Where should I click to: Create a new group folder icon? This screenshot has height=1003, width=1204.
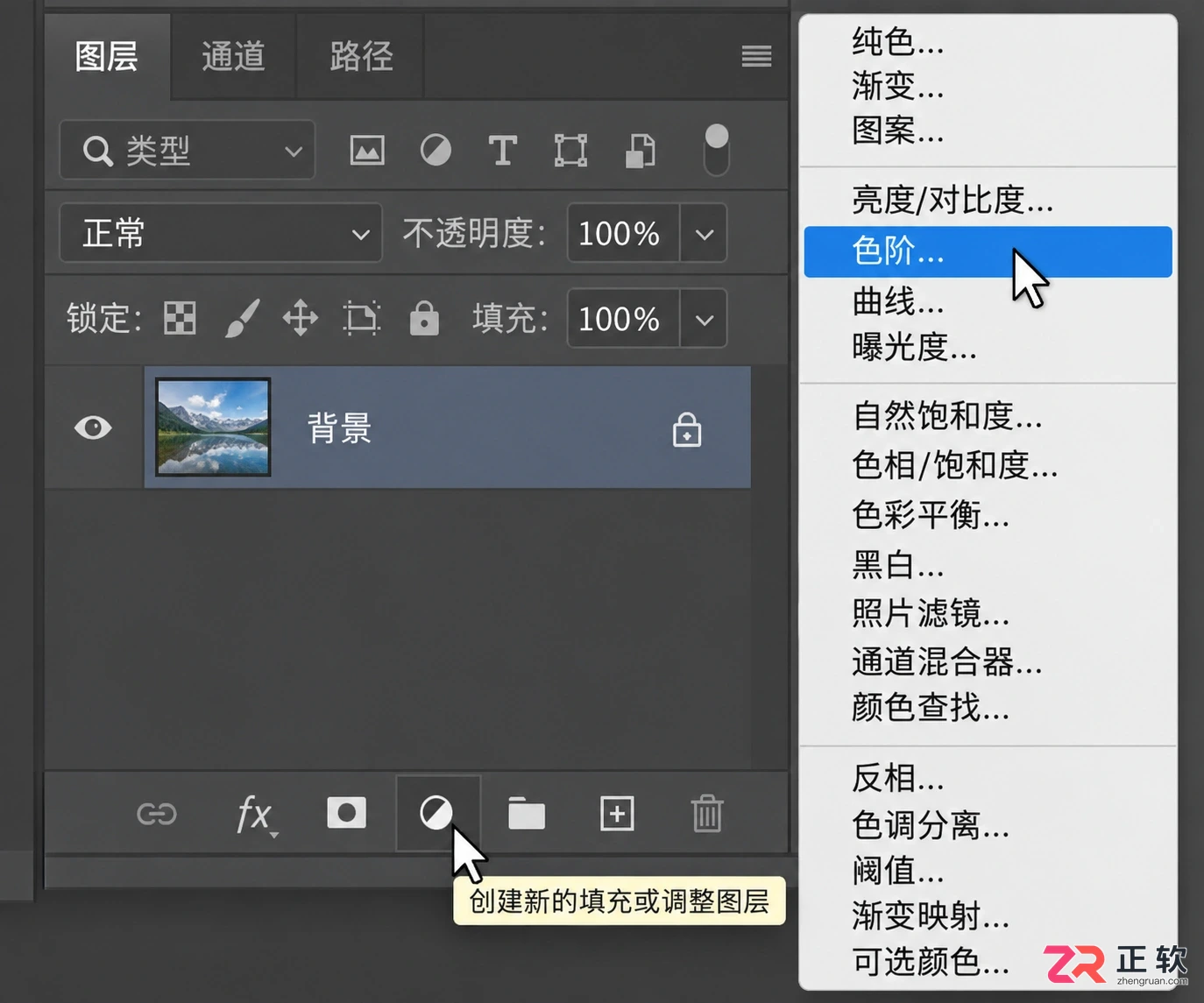click(527, 813)
